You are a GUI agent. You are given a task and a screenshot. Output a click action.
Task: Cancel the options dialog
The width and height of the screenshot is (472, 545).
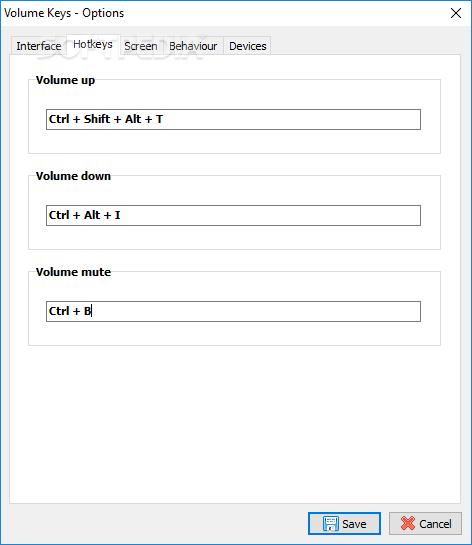point(425,523)
